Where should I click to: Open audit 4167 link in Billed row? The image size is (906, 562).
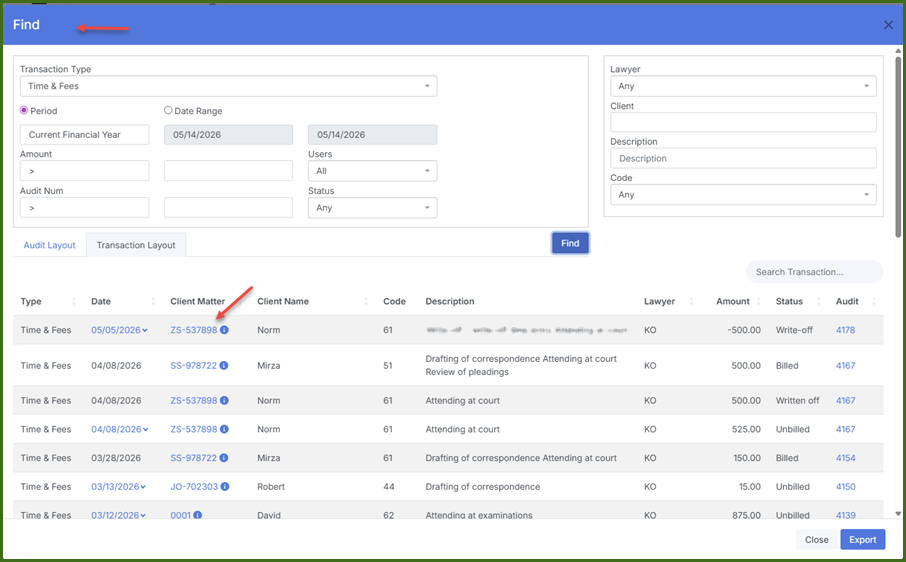click(x=845, y=366)
